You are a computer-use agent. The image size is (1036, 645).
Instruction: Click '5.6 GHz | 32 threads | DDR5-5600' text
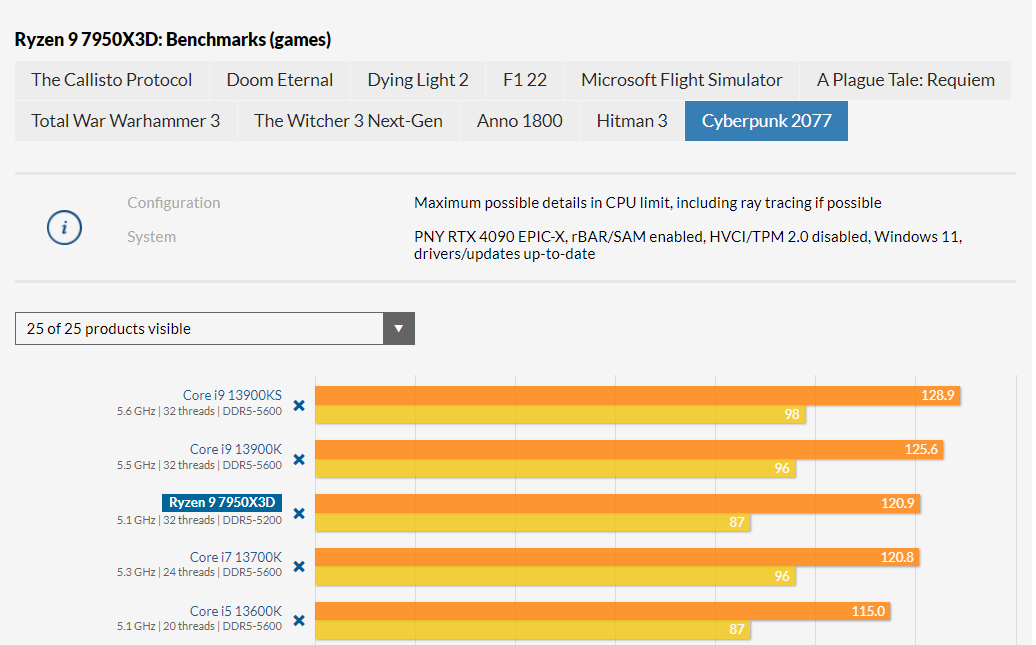pyautogui.click(x=200, y=411)
